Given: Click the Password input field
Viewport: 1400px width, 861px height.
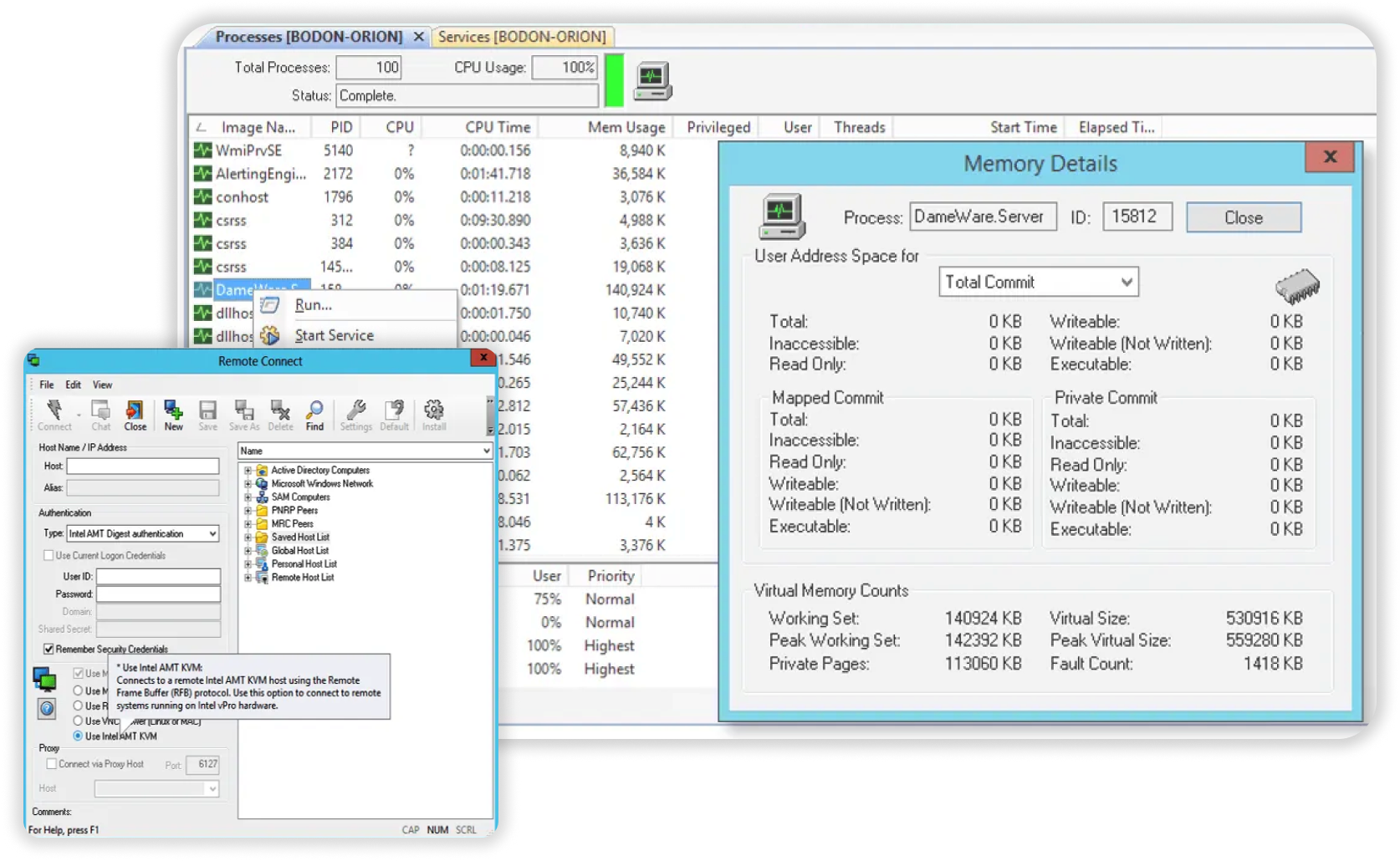Looking at the screenshot, I should [158, 594].
